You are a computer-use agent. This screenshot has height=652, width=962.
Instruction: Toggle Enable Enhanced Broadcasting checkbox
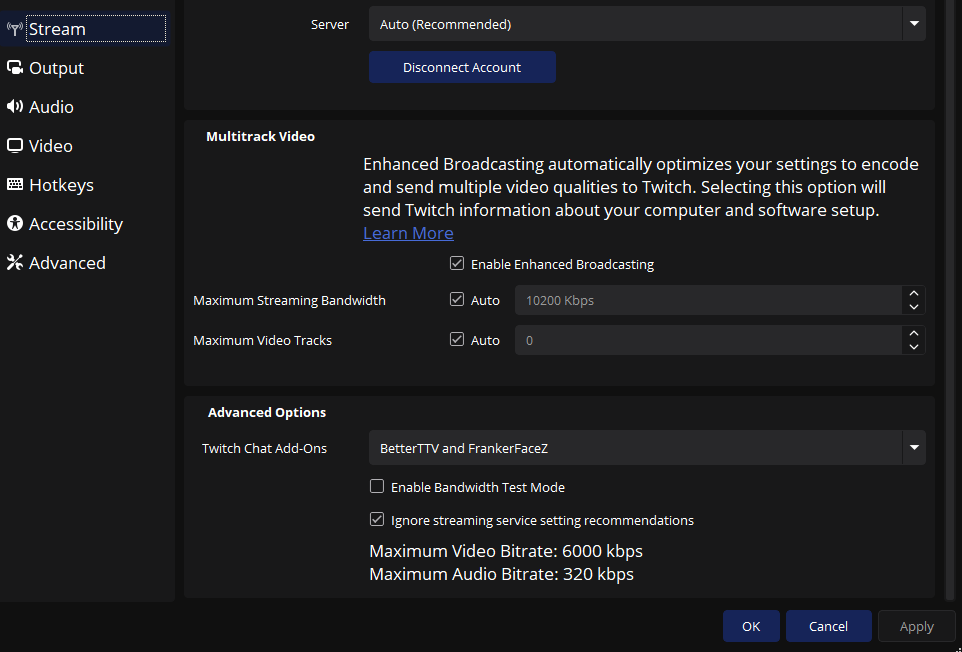[456, 264]
